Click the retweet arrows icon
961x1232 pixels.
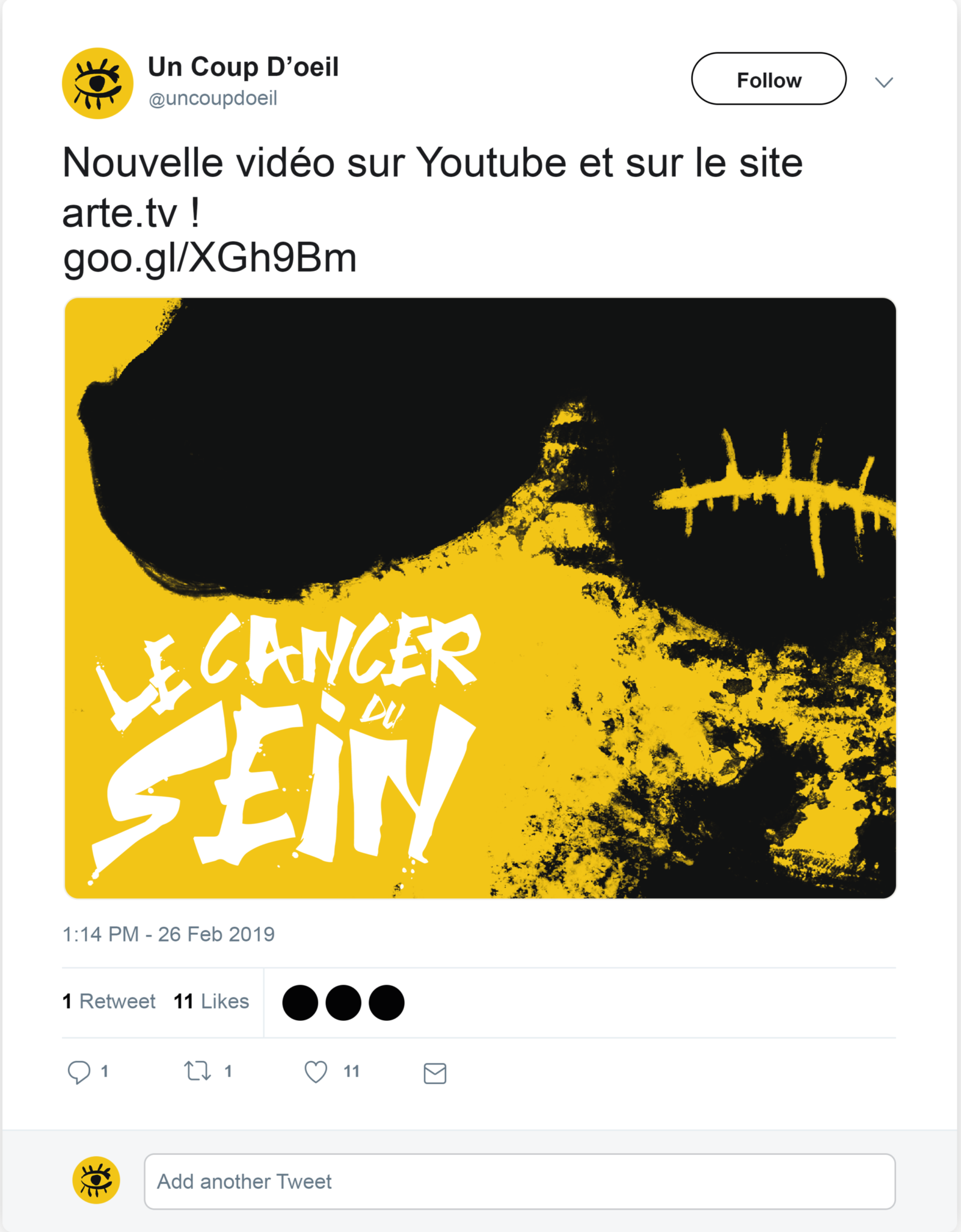click(197, 1071)
